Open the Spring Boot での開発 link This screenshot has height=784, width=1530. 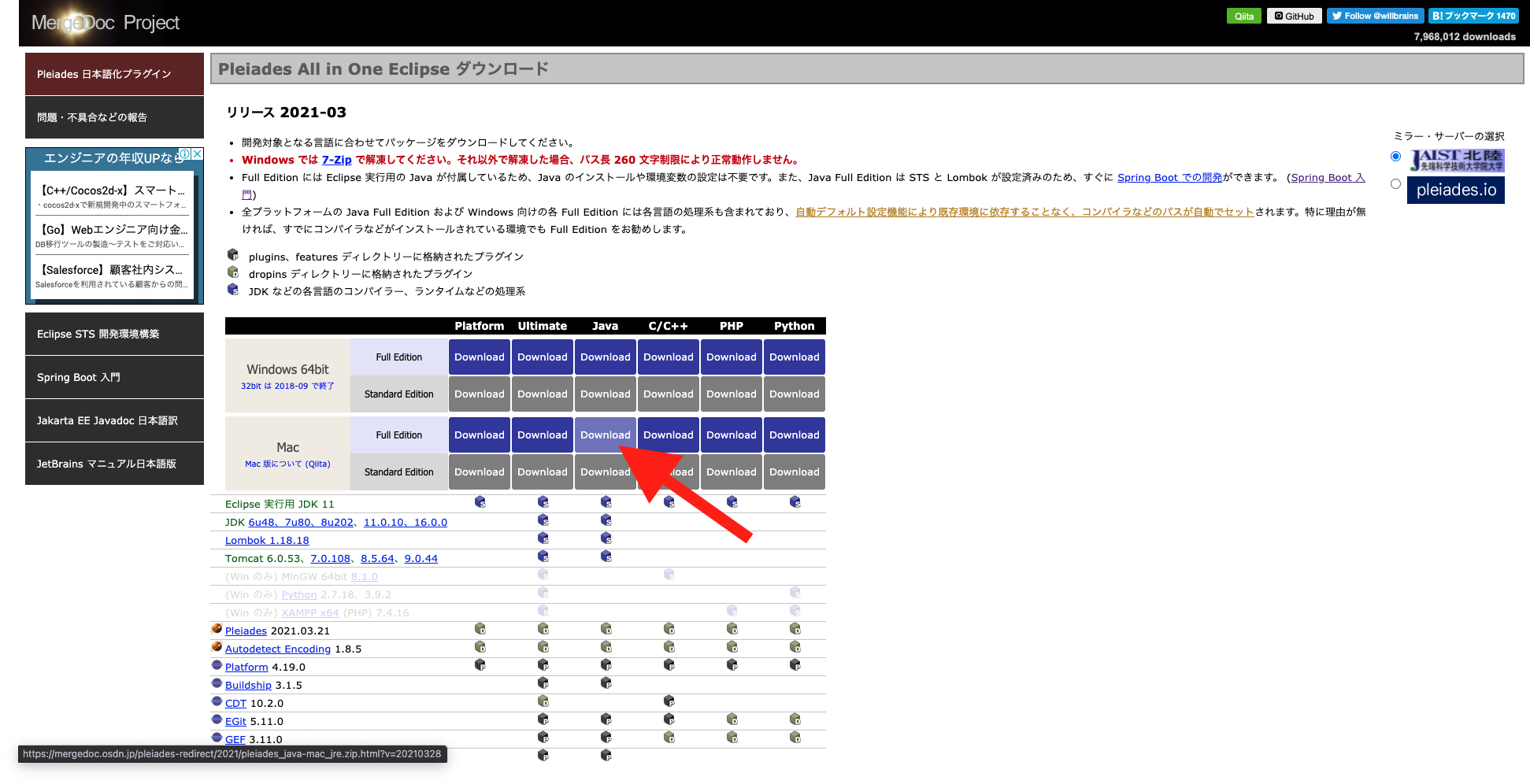1170,177
